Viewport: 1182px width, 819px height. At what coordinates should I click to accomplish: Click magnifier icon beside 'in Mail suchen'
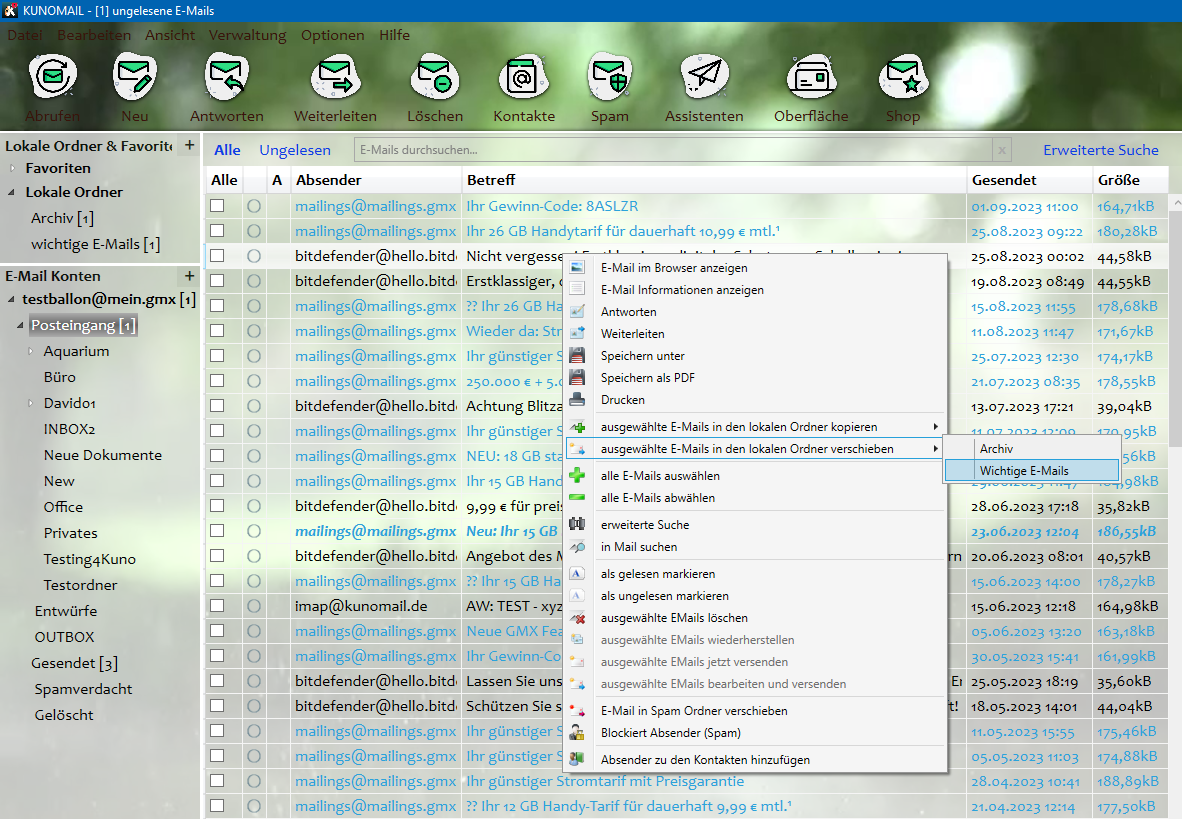[577, 547]
